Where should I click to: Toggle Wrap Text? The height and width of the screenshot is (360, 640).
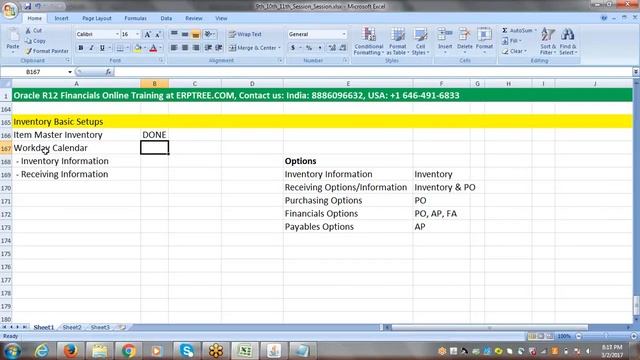245,35
